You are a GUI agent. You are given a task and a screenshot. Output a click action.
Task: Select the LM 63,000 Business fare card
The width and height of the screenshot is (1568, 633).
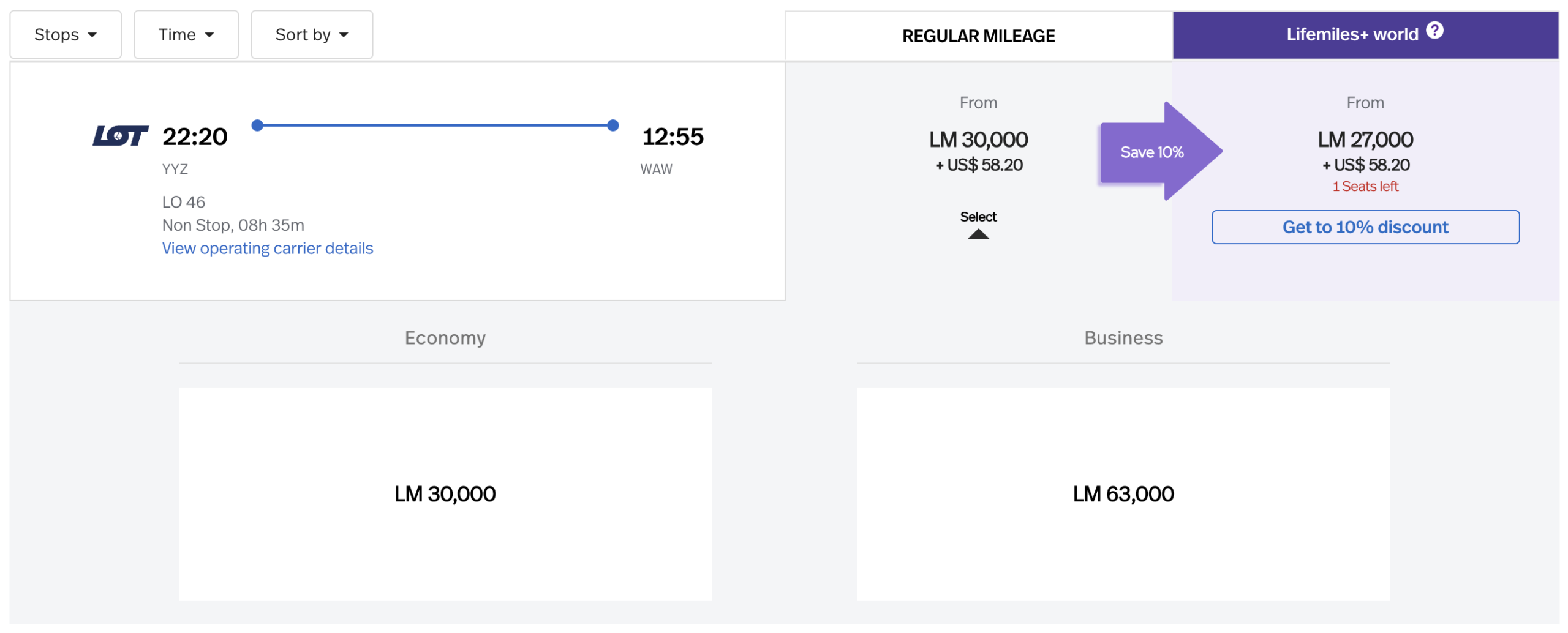(1123, 493)
